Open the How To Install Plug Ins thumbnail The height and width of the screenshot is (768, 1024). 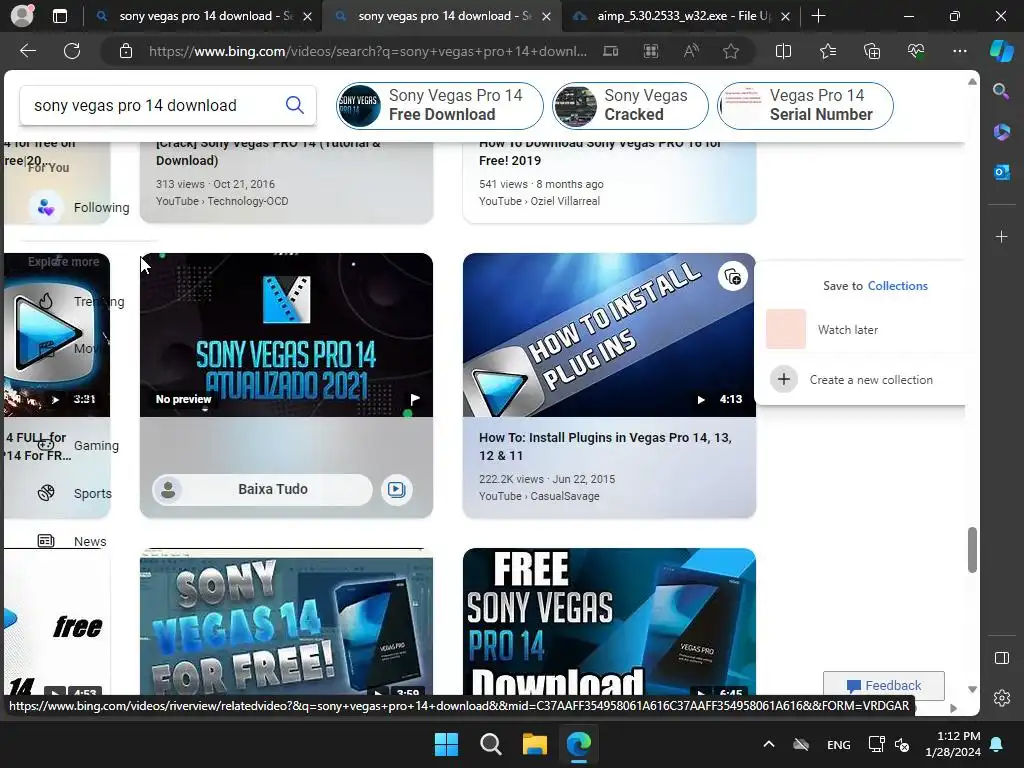coord(609,335)
